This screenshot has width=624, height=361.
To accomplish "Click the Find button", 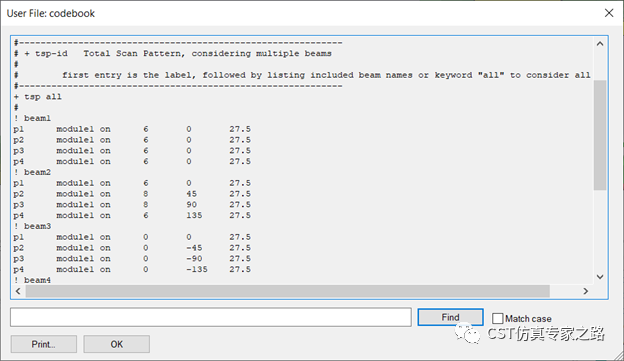I will 450,317.
